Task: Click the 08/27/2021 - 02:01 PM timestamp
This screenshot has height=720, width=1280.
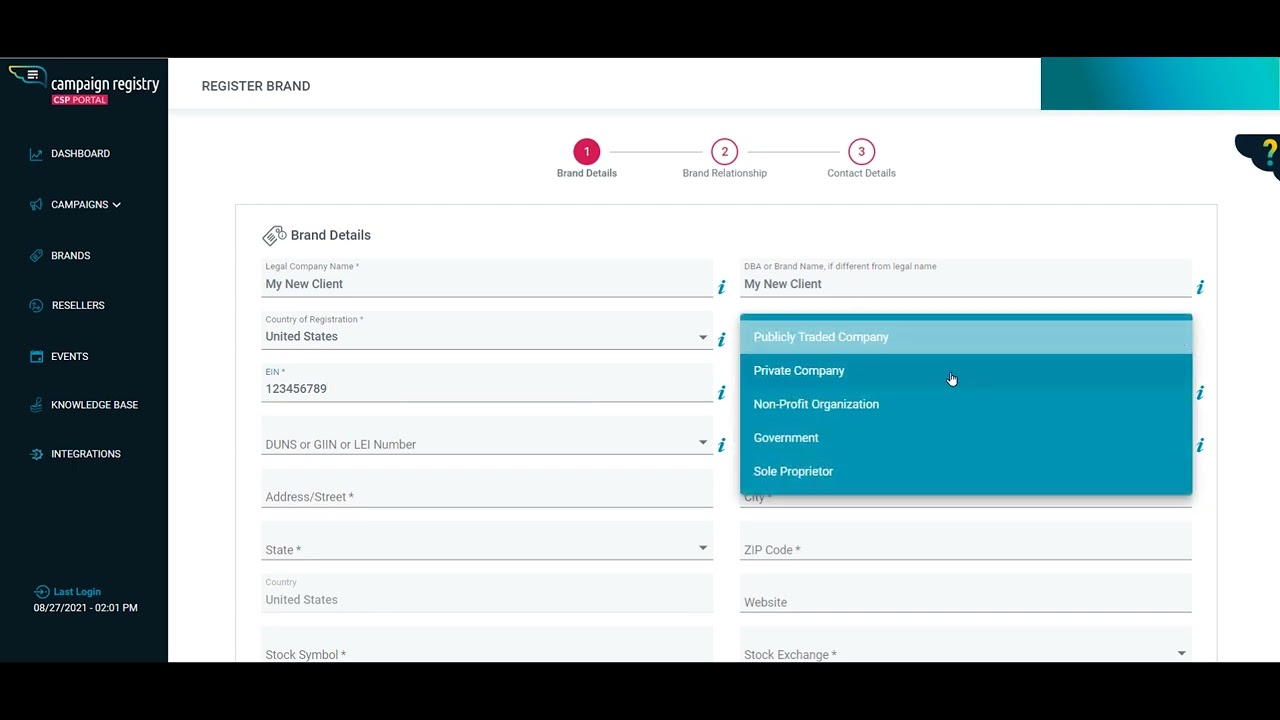Action: point(86,608)
